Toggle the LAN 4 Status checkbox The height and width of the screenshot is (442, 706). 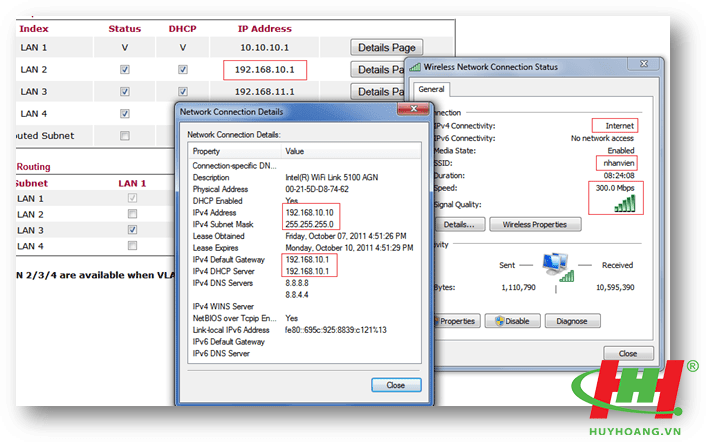click(125, 114)
